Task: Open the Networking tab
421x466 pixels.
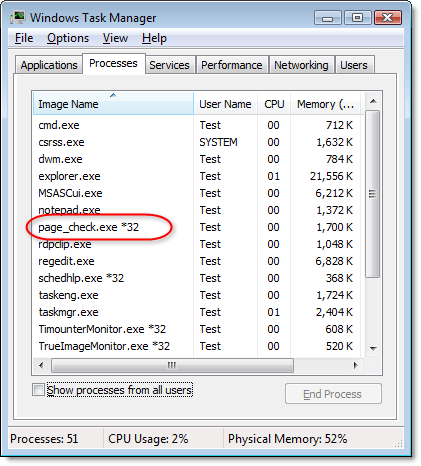Action: click(x=301, y=65)
